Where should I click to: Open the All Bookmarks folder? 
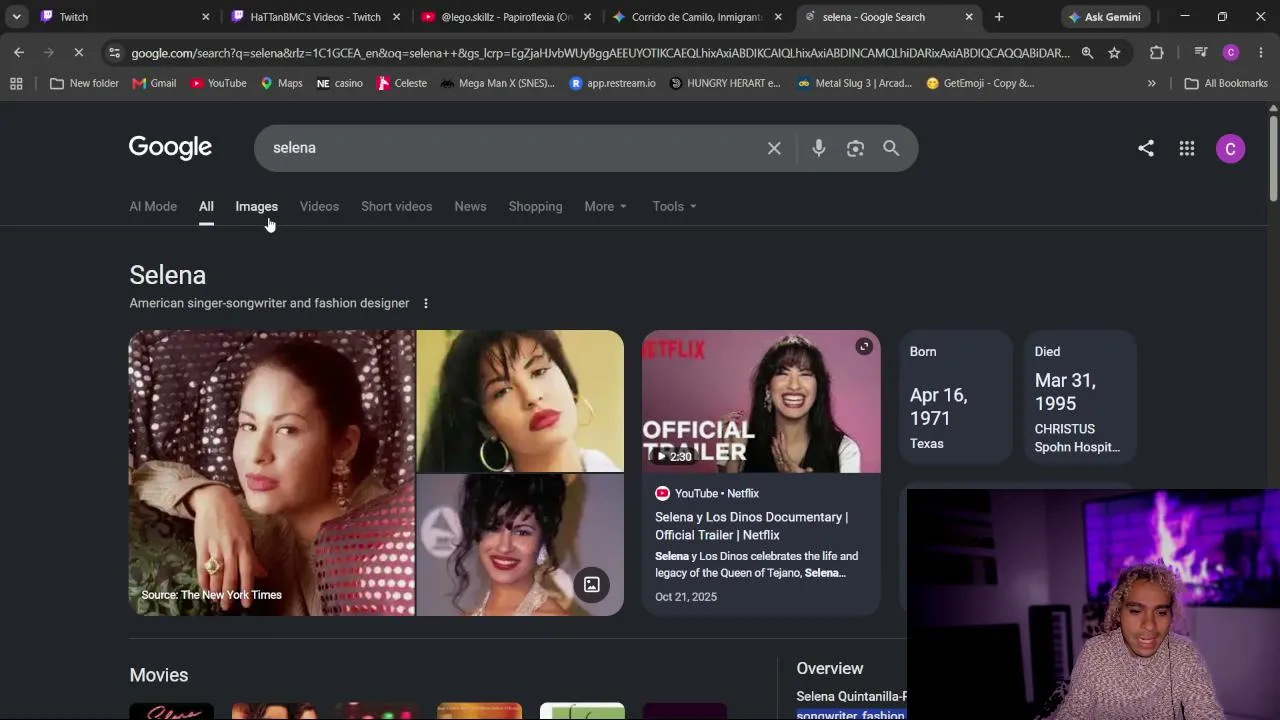tap(1225, 83)
